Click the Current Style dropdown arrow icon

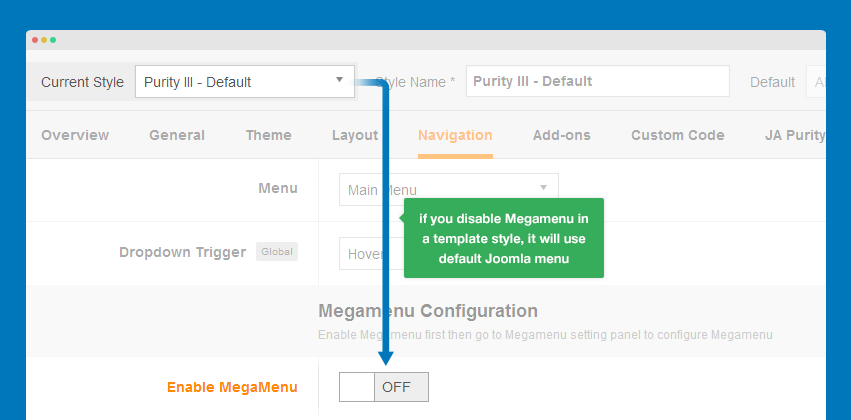pos(339,80)
